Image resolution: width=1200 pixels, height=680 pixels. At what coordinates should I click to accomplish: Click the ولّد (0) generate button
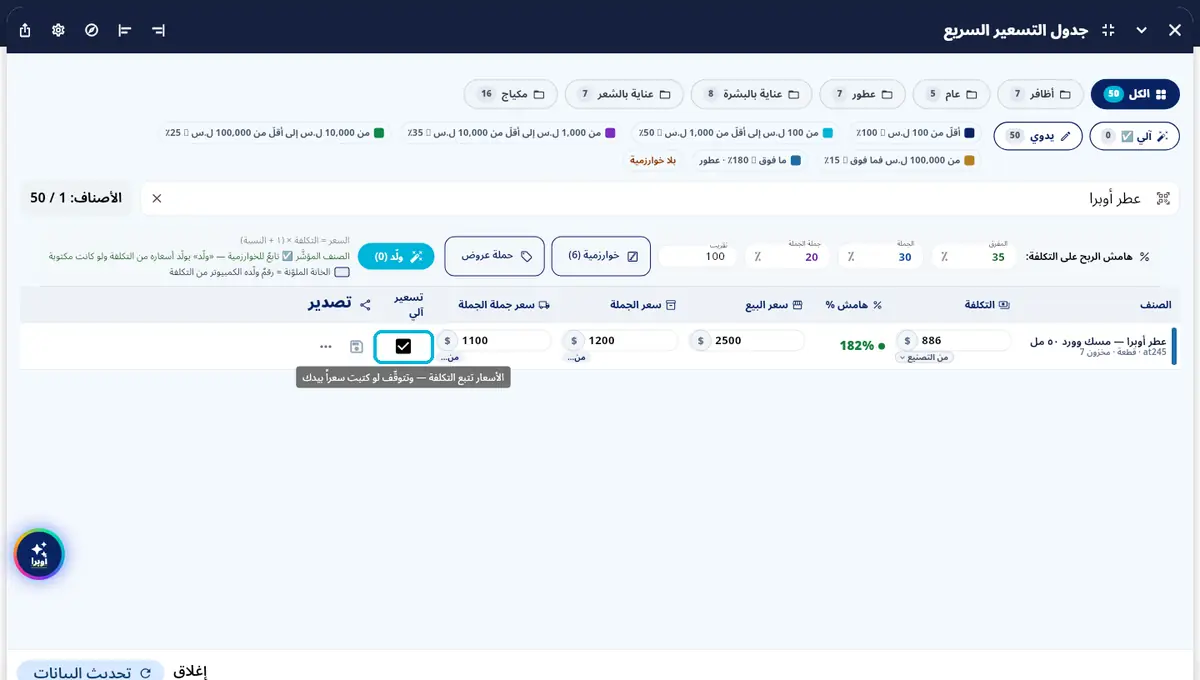(x=398, y=256)
